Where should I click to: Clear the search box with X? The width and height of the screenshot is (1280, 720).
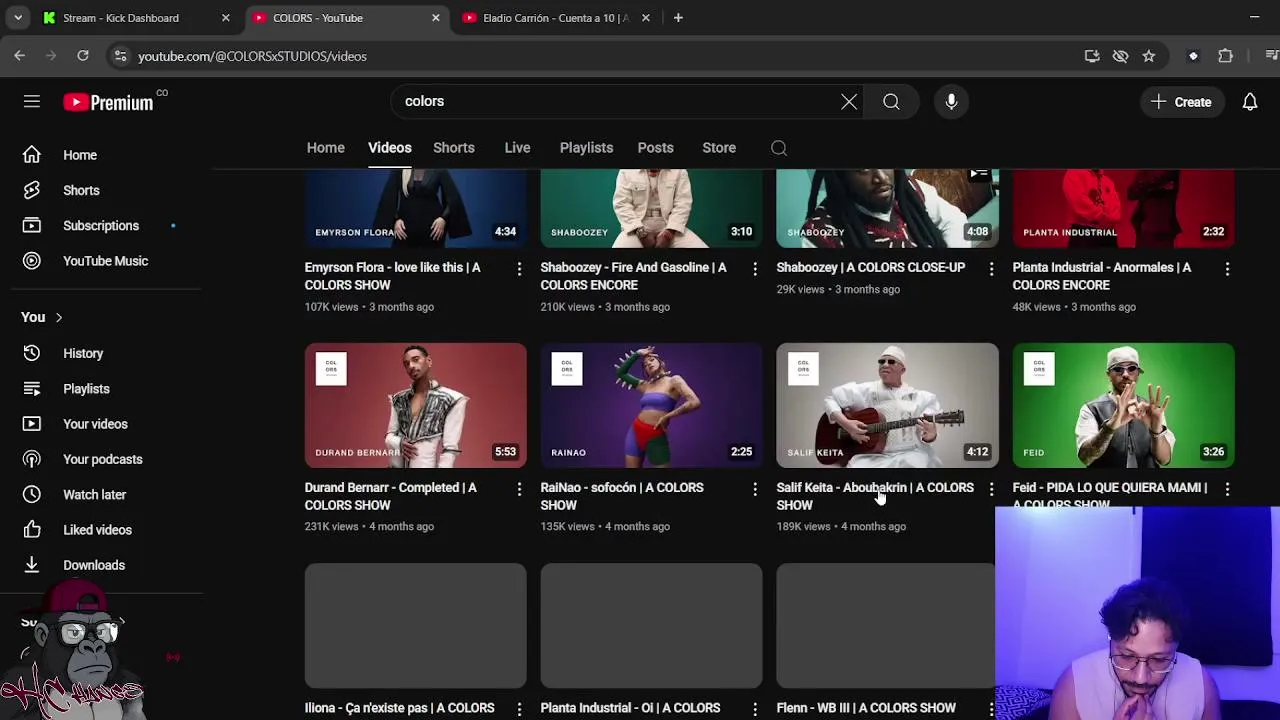[x=849, y=101]
